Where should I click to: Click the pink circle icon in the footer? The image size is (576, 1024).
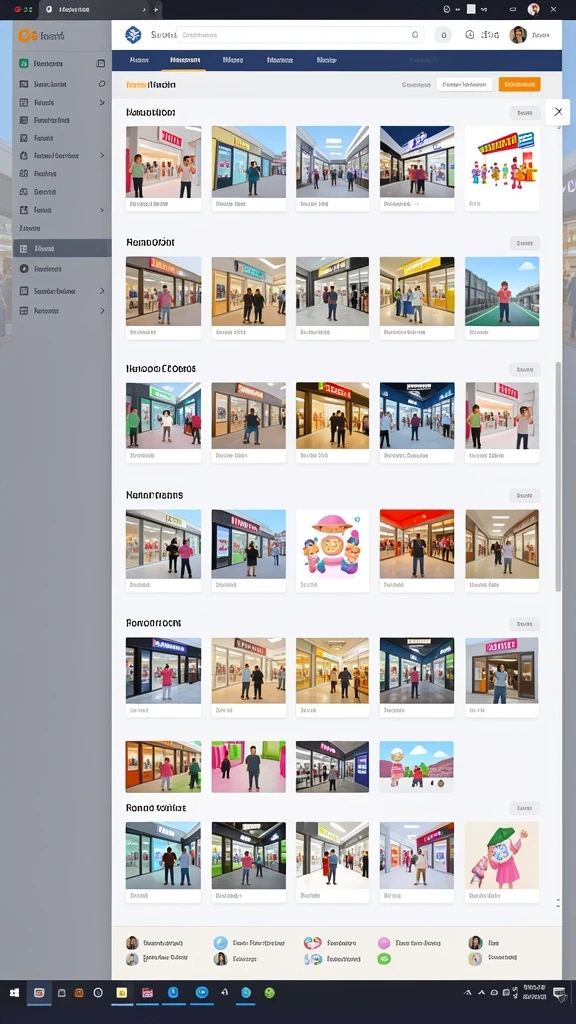tap(384, 942)
